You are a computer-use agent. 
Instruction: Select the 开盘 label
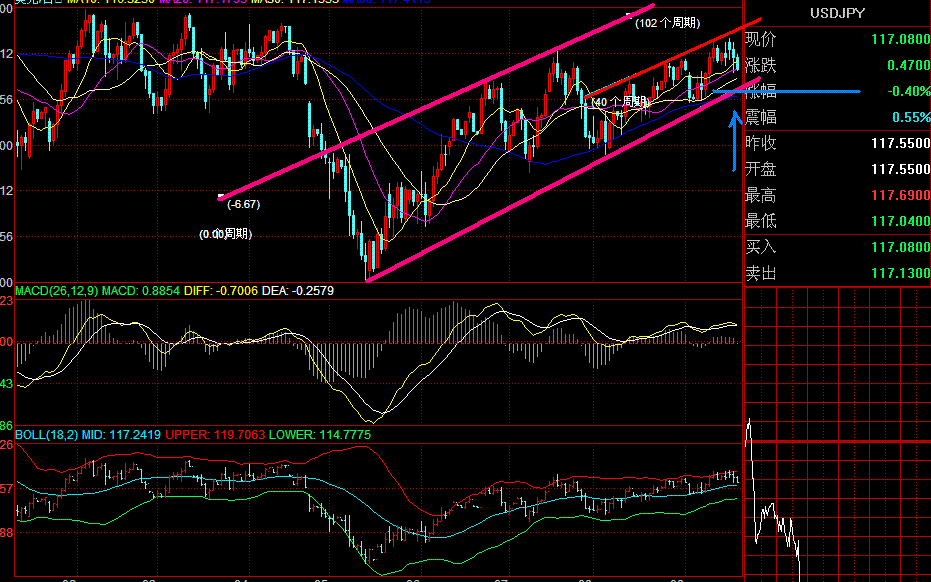click(761, 169)
